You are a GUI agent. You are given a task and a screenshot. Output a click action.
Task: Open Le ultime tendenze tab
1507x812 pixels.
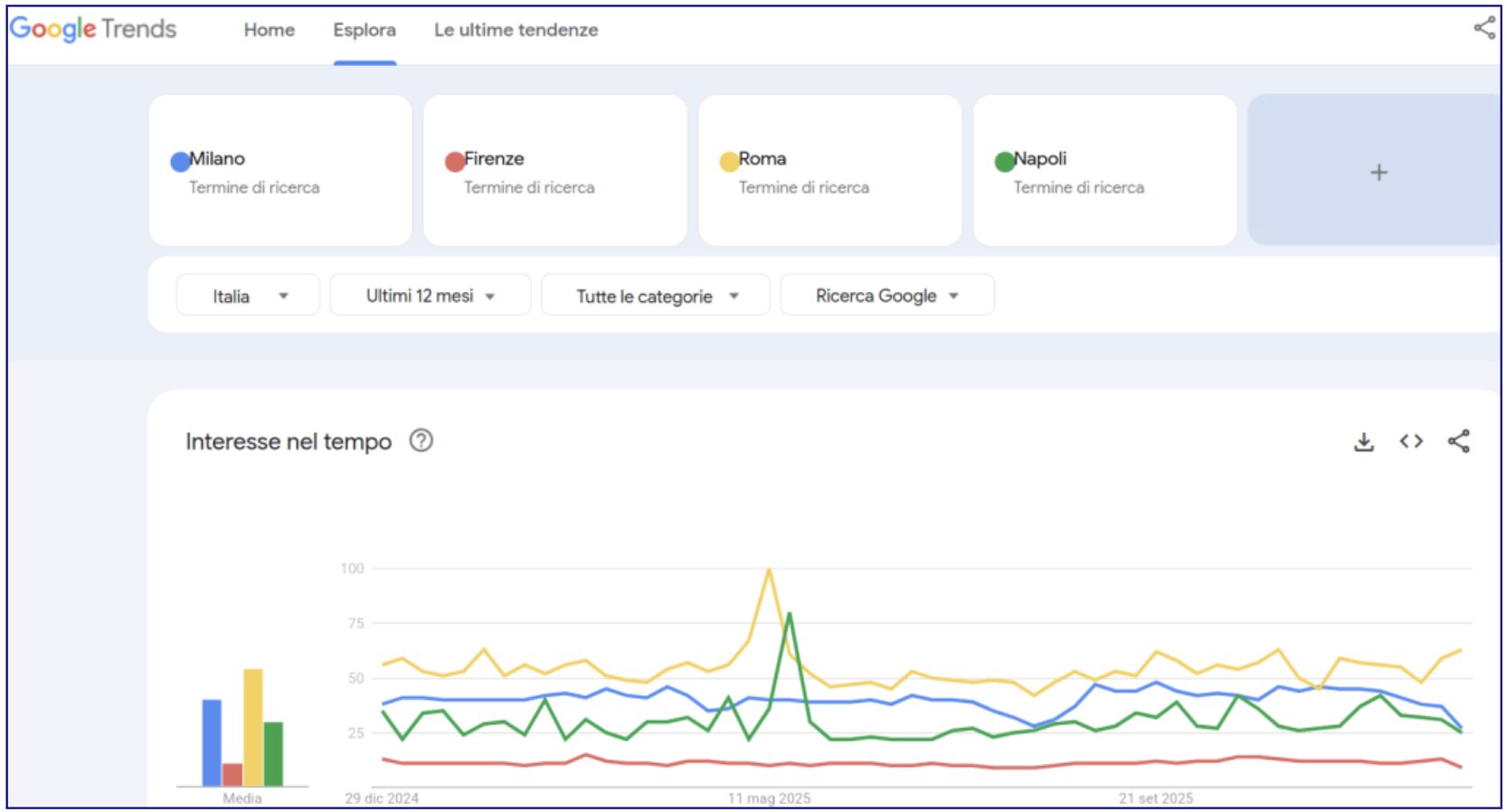click(516, 30)
